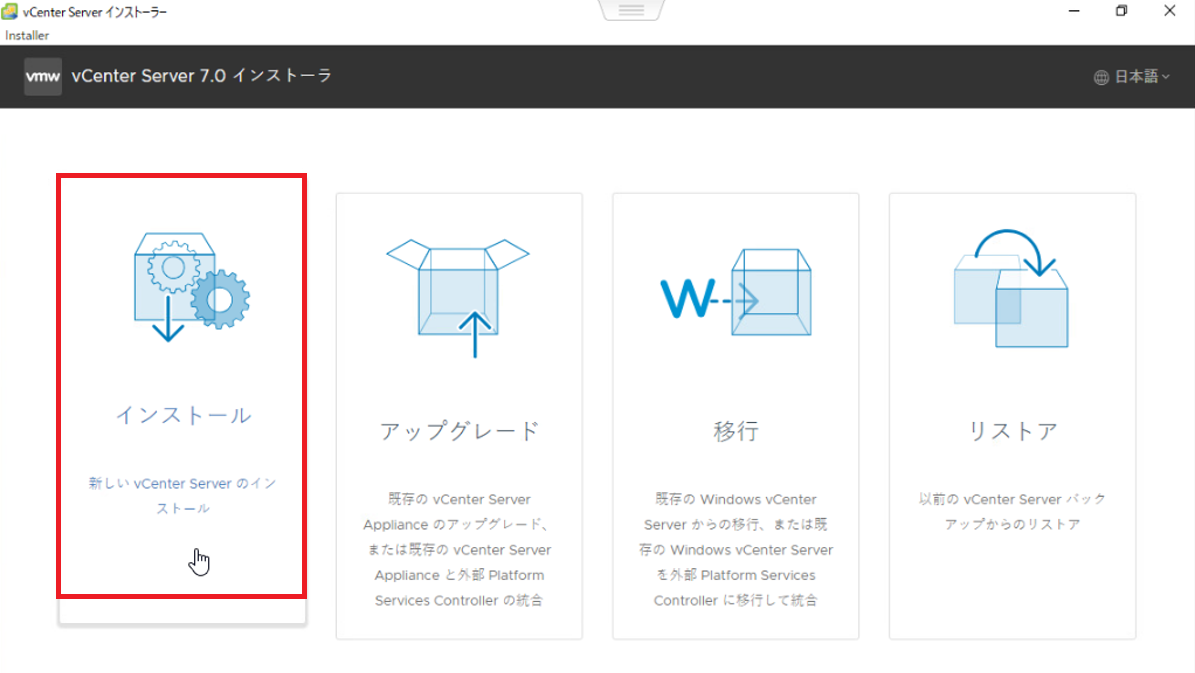Open the Installer menu
Image resolution: width=1195 pixels, height=673 pixels.
[27, 35]
